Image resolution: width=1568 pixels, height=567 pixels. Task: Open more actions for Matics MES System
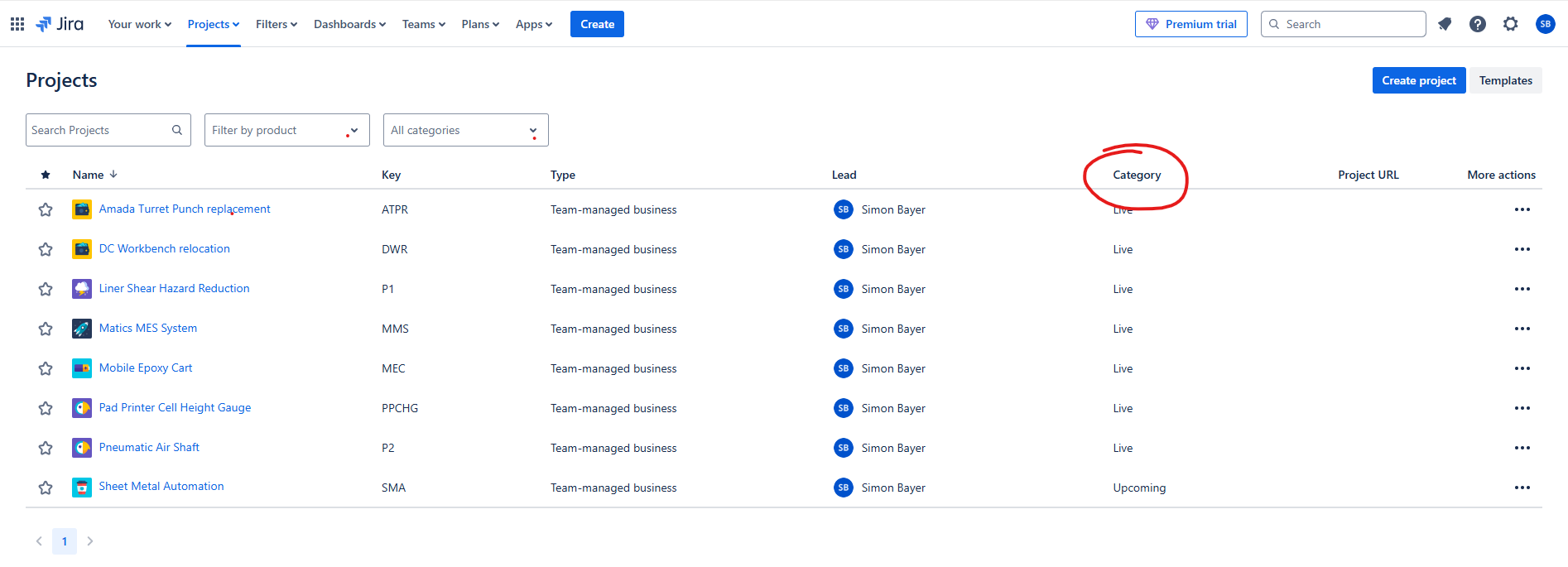tap(1522, 329)
